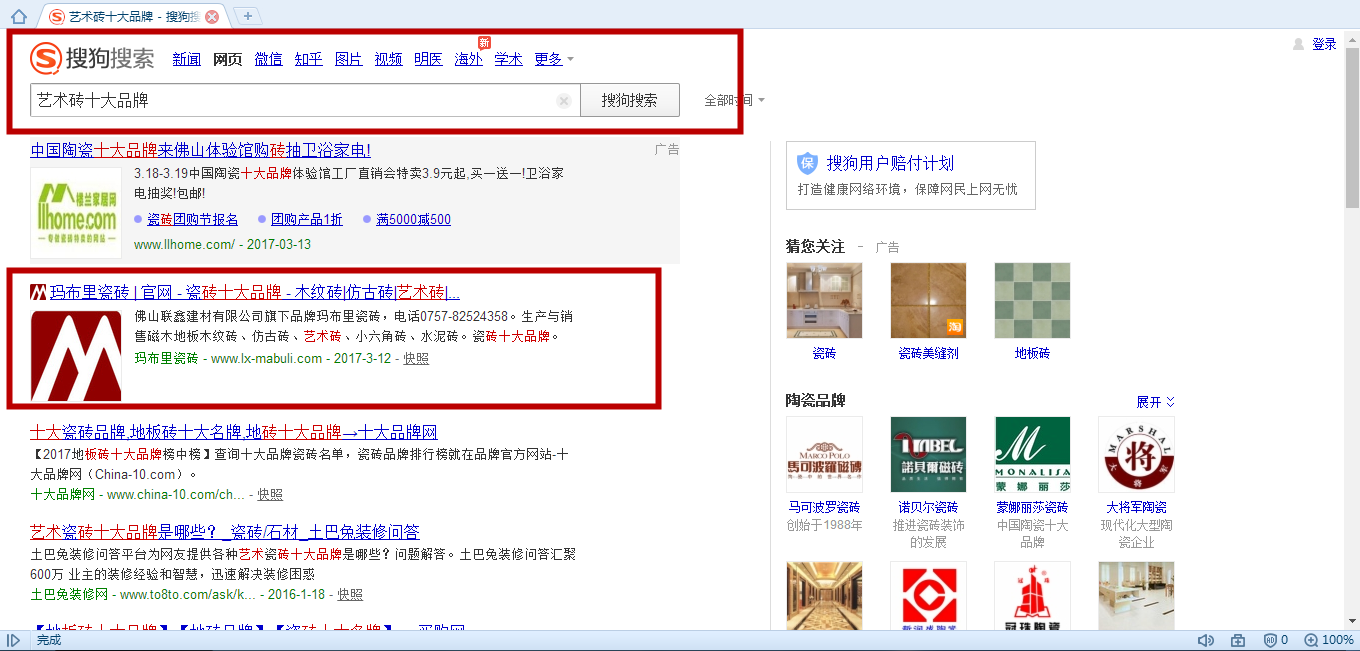Expand 陶瓷品牌 list with 展开

[1155, 401]
